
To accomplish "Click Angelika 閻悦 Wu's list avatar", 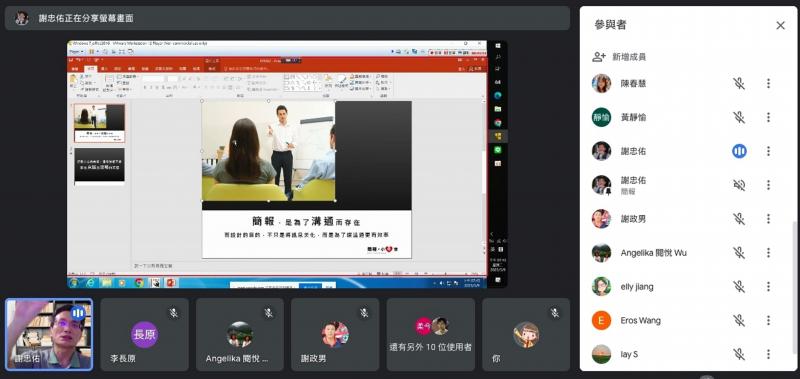I will point(602,252).
